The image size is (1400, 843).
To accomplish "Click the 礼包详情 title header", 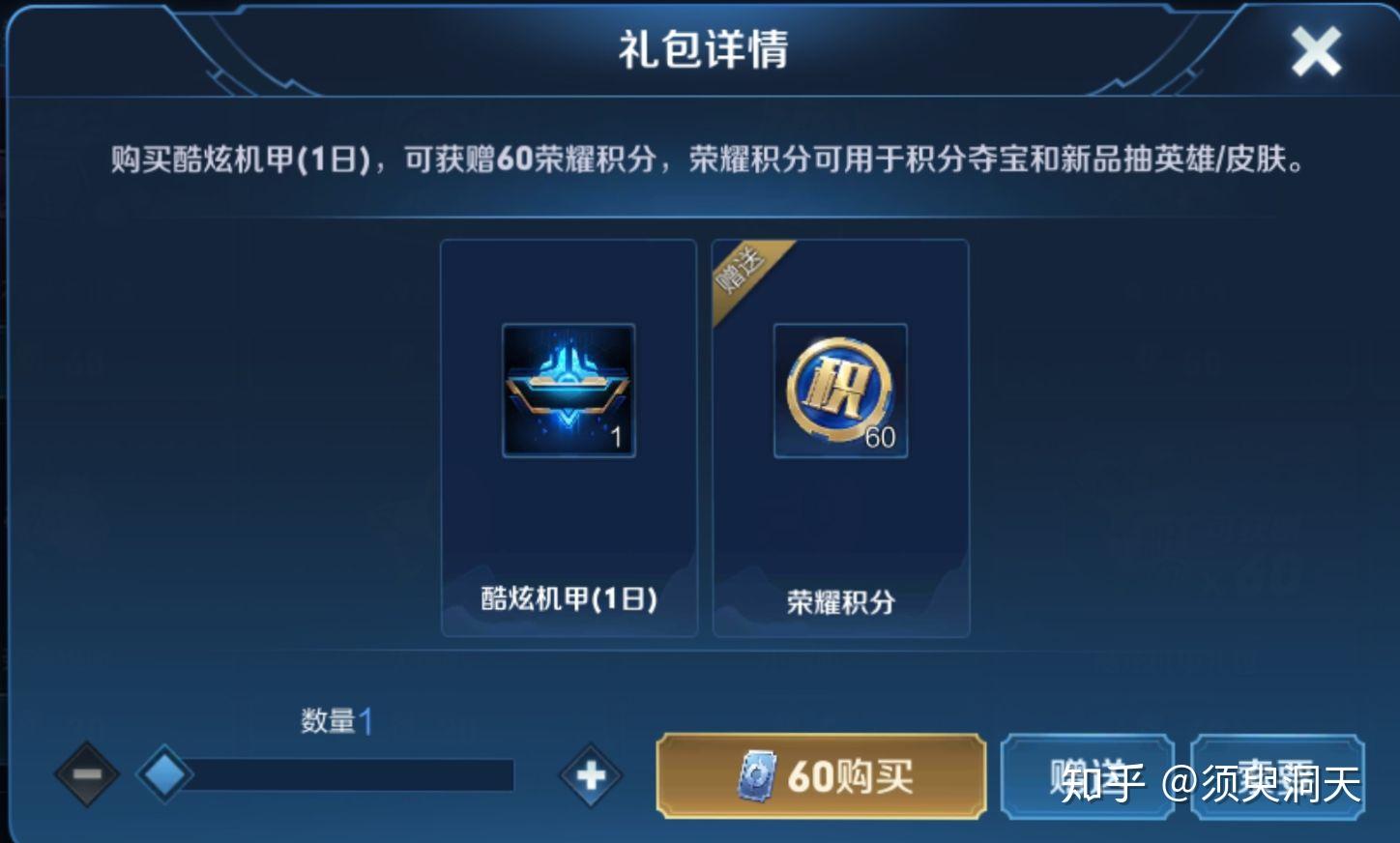I will (x=703, y=48).
